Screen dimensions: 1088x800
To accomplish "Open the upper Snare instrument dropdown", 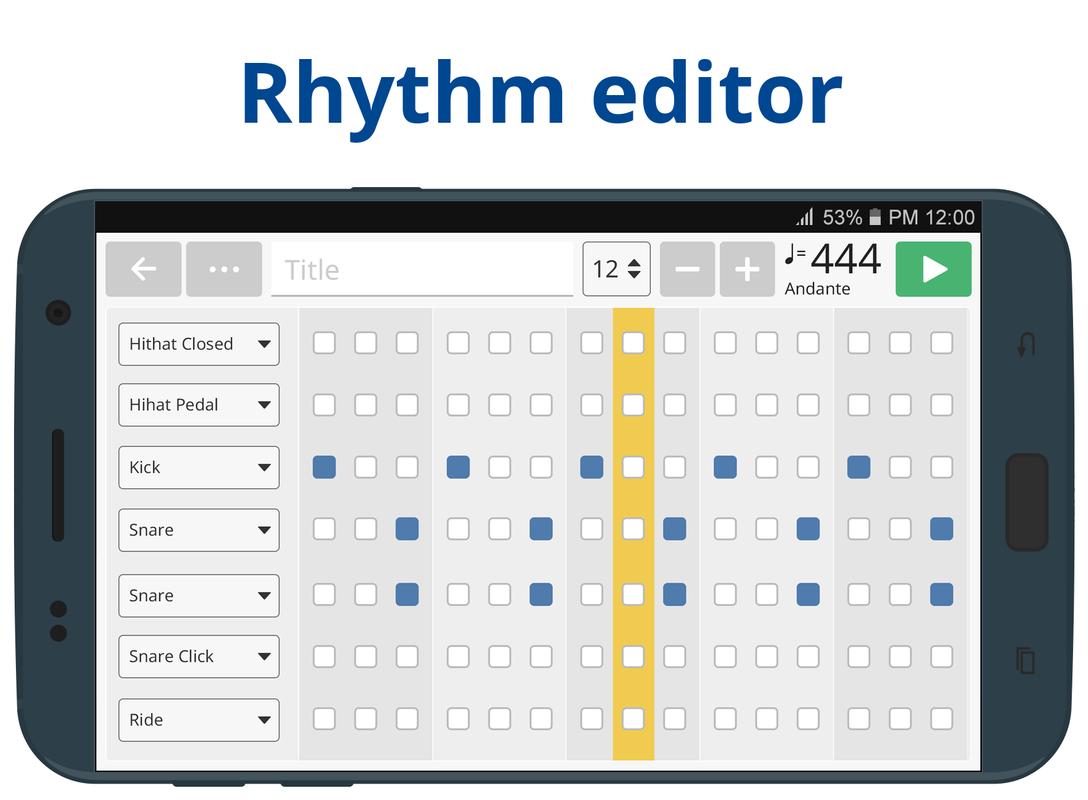I will (199, 530).
